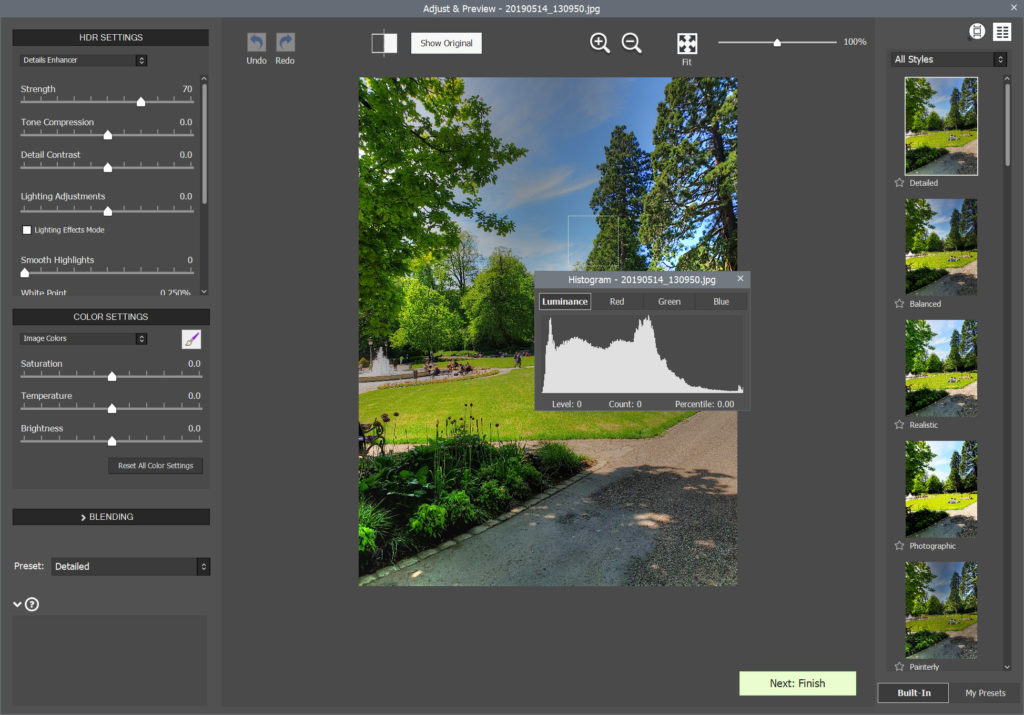Click the Undo arrow icon
The width and height of the screenshot is (1024, 715).
(x=257, y=43)
